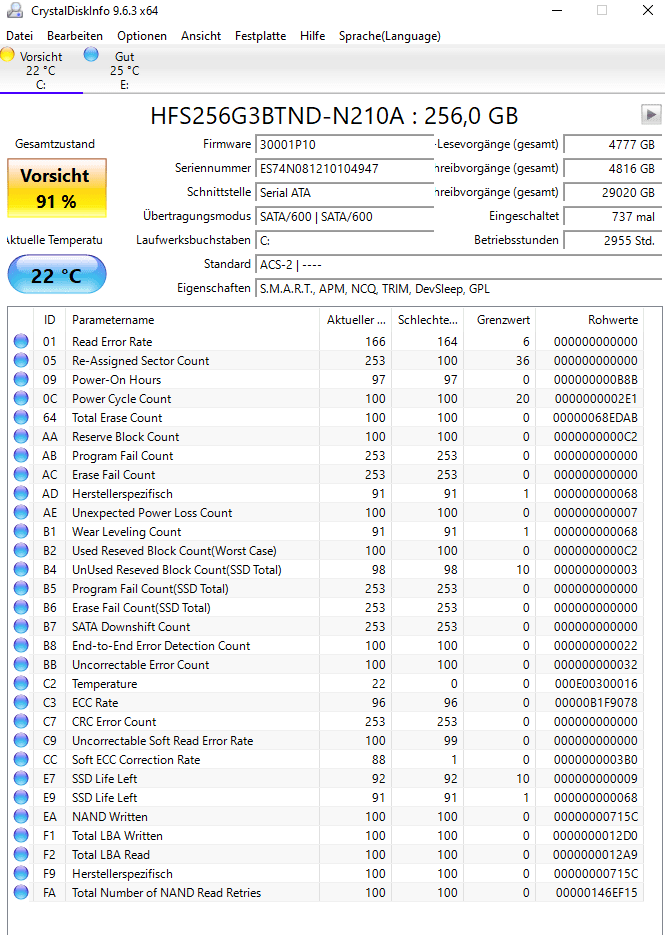The height and width of the screenshot is (935, 665).
Task: Click the Schnittstelle field Serial ATA
Action: point(345,193)
